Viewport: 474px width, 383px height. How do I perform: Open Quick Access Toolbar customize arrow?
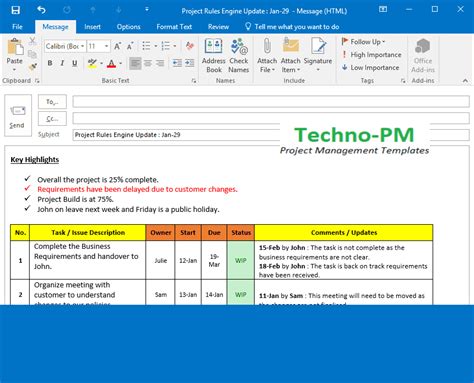[147, 10]
